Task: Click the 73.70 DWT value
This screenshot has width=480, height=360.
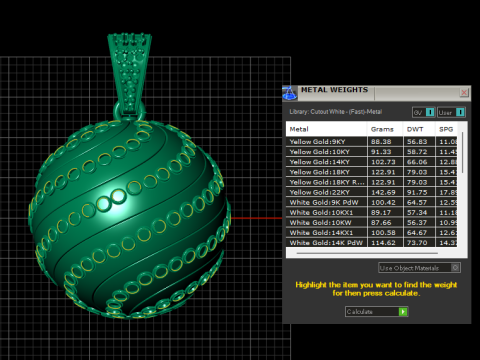Action: click(417, 243)
